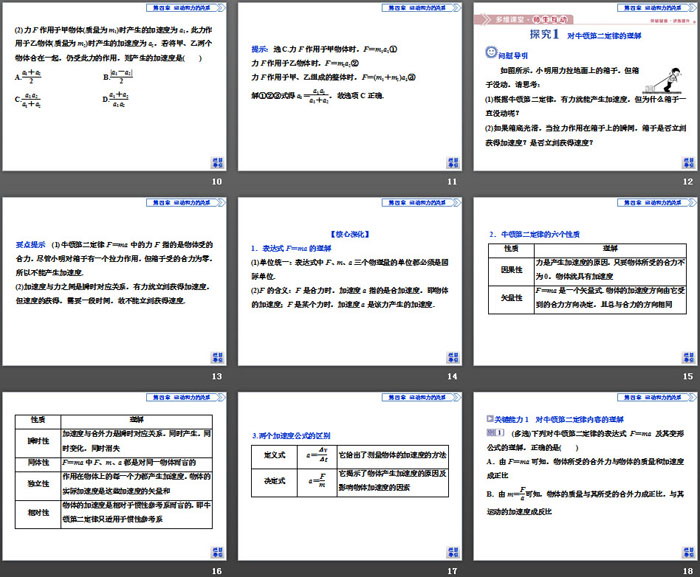Click the chapter header banner on slide 18
The height and width of the screenshot is (577, 700).
tap(645, 396)
